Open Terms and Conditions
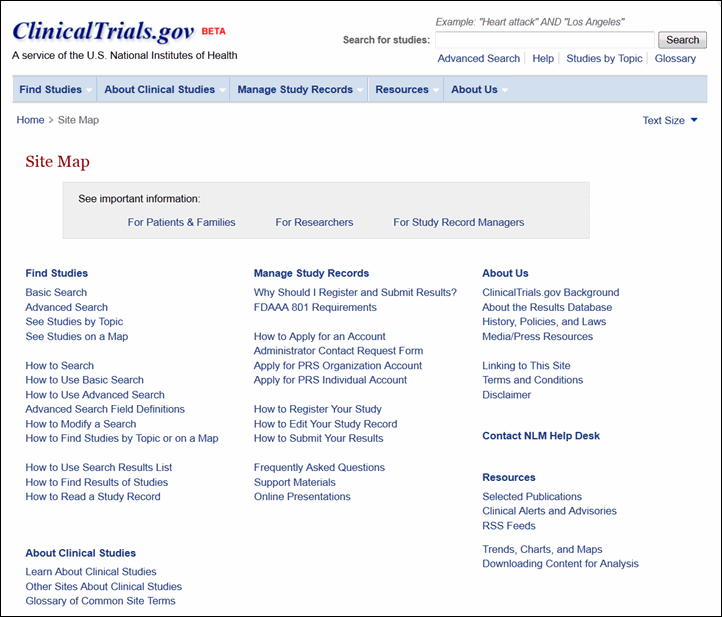722x617 pixels. coord(533,380)
